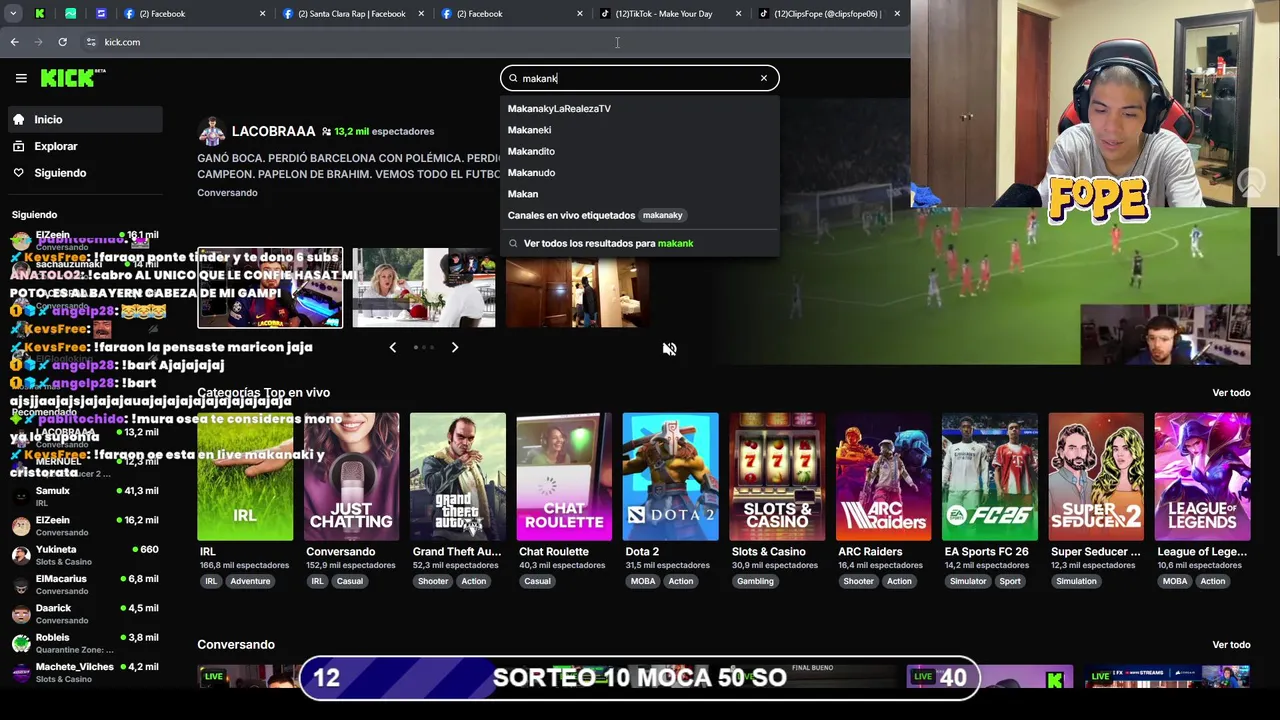
Task: Select the MakanakyLaRealezaTV suggestion
Action: tap(559, 109)
